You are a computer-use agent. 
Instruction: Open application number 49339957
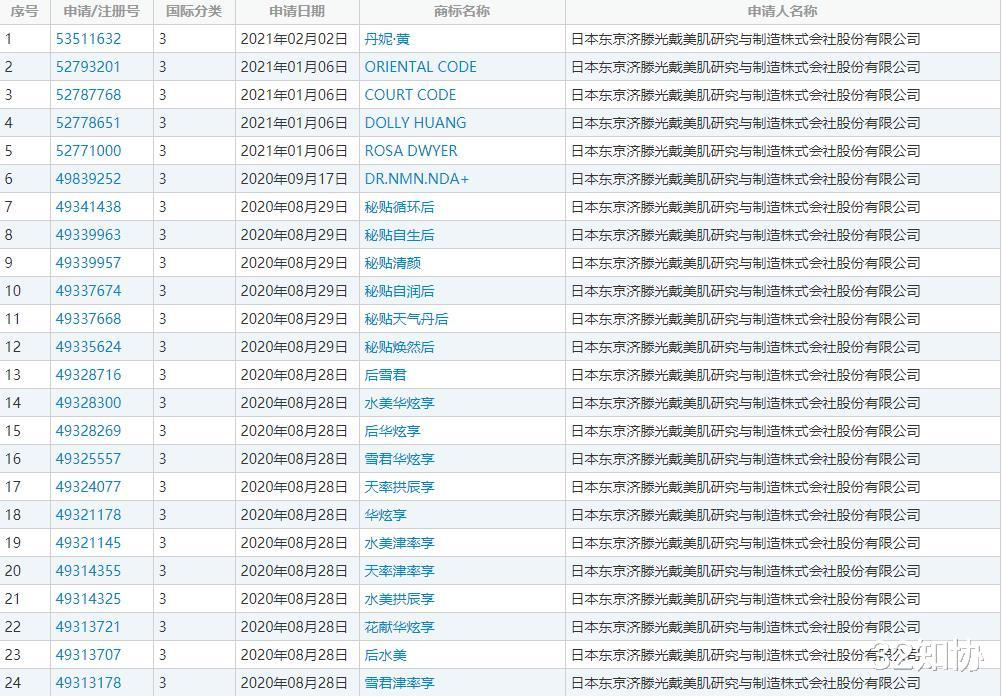point(88,263)
